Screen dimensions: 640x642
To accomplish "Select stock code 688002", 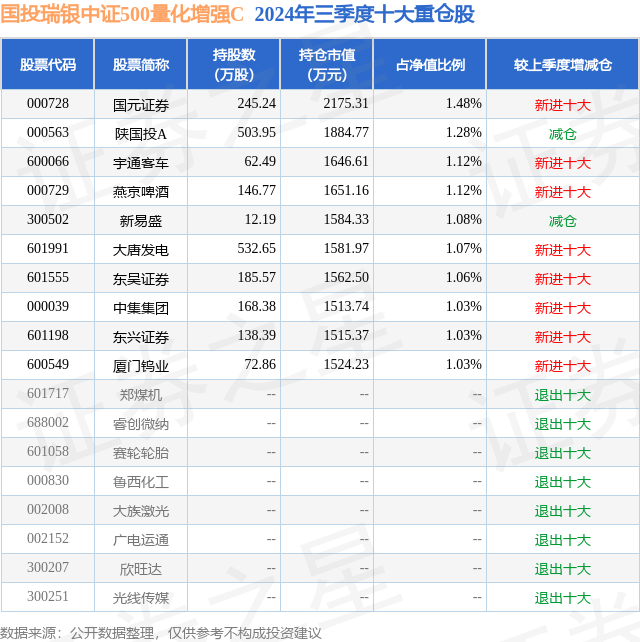I will click(47, 423).
